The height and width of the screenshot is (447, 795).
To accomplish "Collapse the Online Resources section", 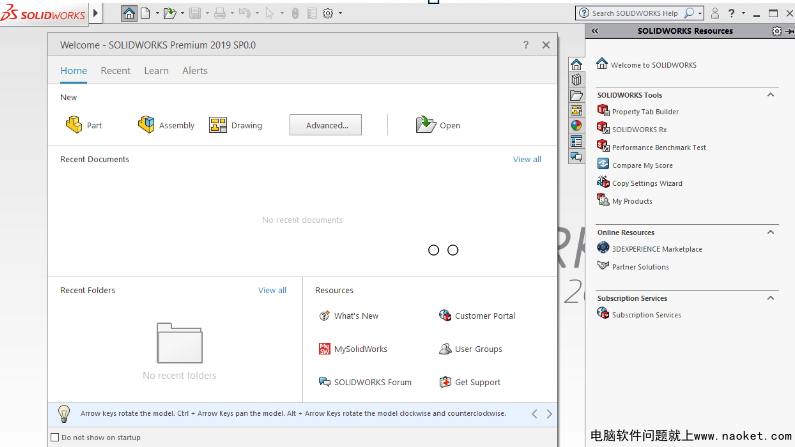I will (771, 232).
